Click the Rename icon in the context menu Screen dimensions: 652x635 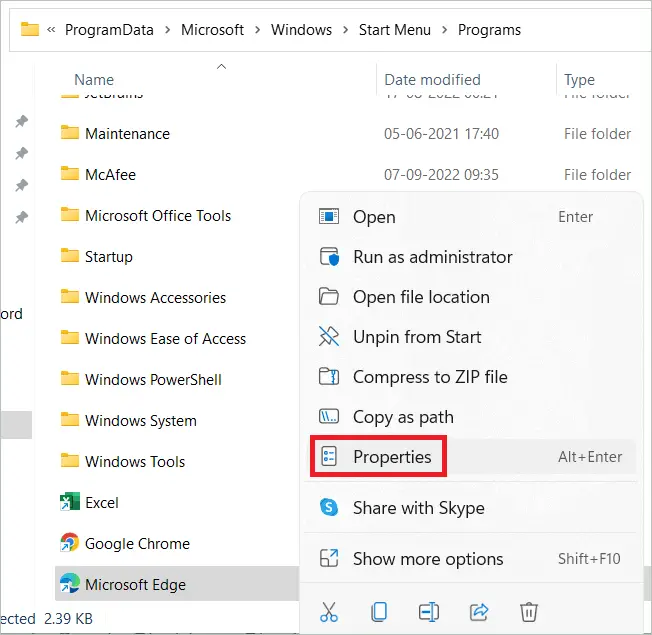429,612
